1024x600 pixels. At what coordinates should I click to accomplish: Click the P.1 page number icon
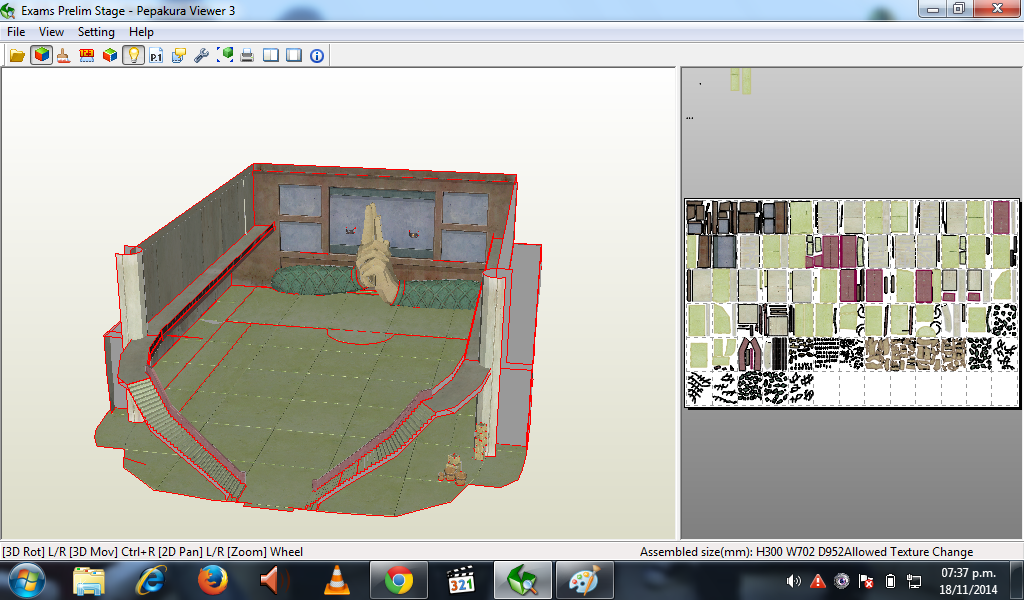156,55
